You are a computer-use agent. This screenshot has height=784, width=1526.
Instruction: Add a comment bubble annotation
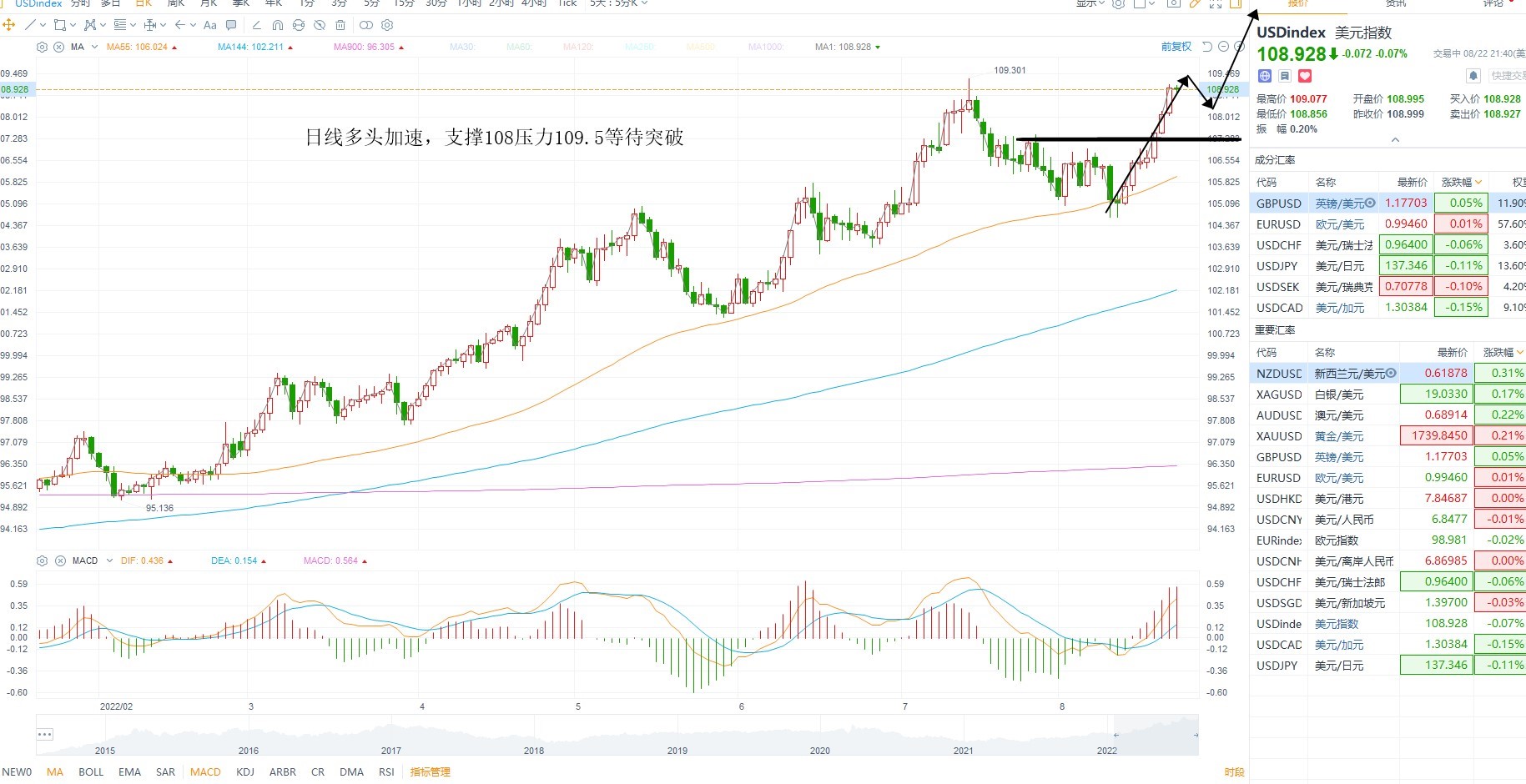tap(231, 25)
